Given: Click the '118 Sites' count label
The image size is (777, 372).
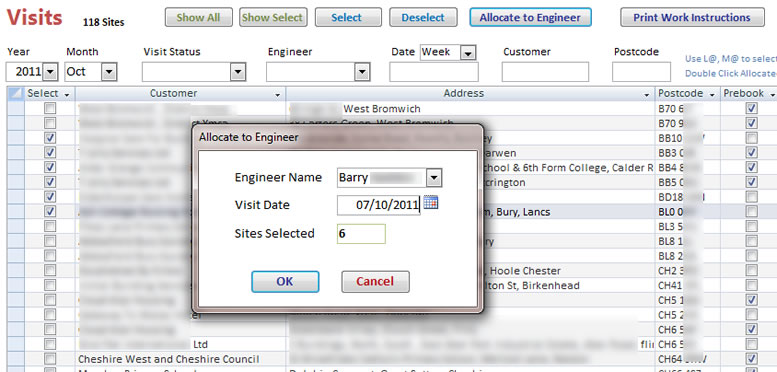Looking at the screenshot, I should point(104,22).
